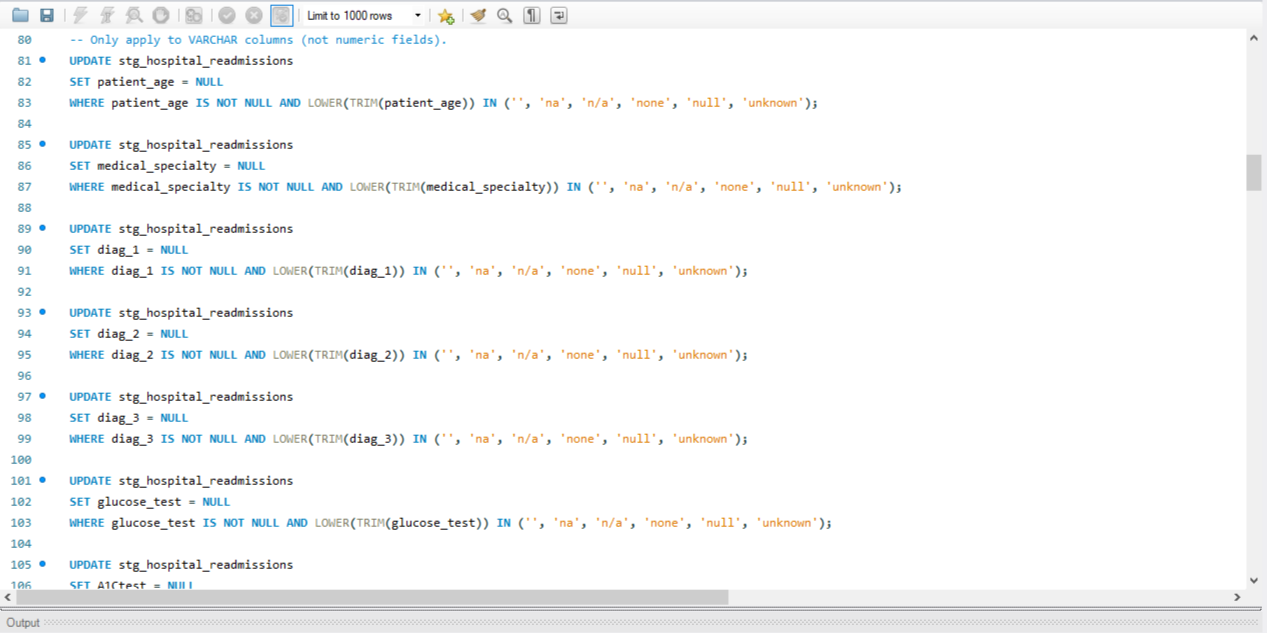Image resolution: width=1267 pixels, height=633 pixels.
Task: Stop query execution with the hand icon
Action: point(160,15)
